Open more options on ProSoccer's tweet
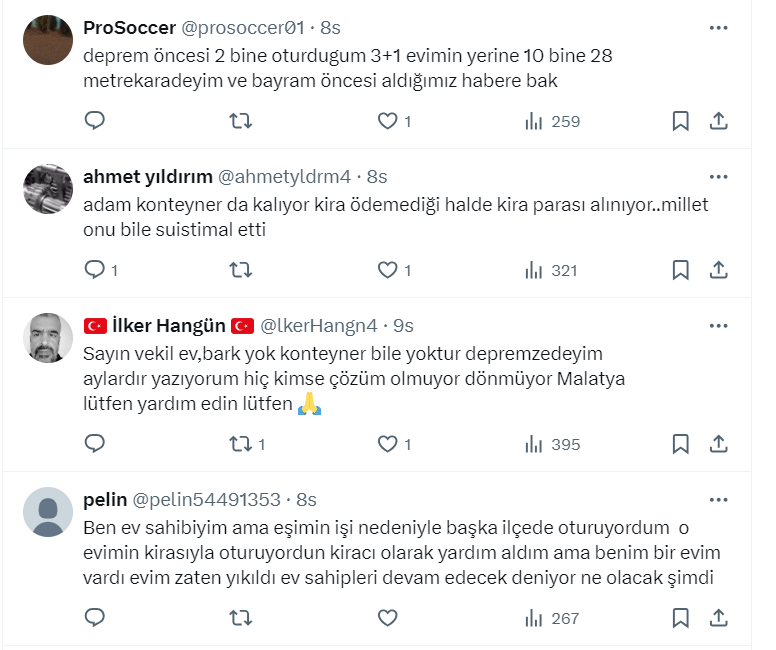The width and height of the screenshot is (776, 650). (x=718, y=28)
